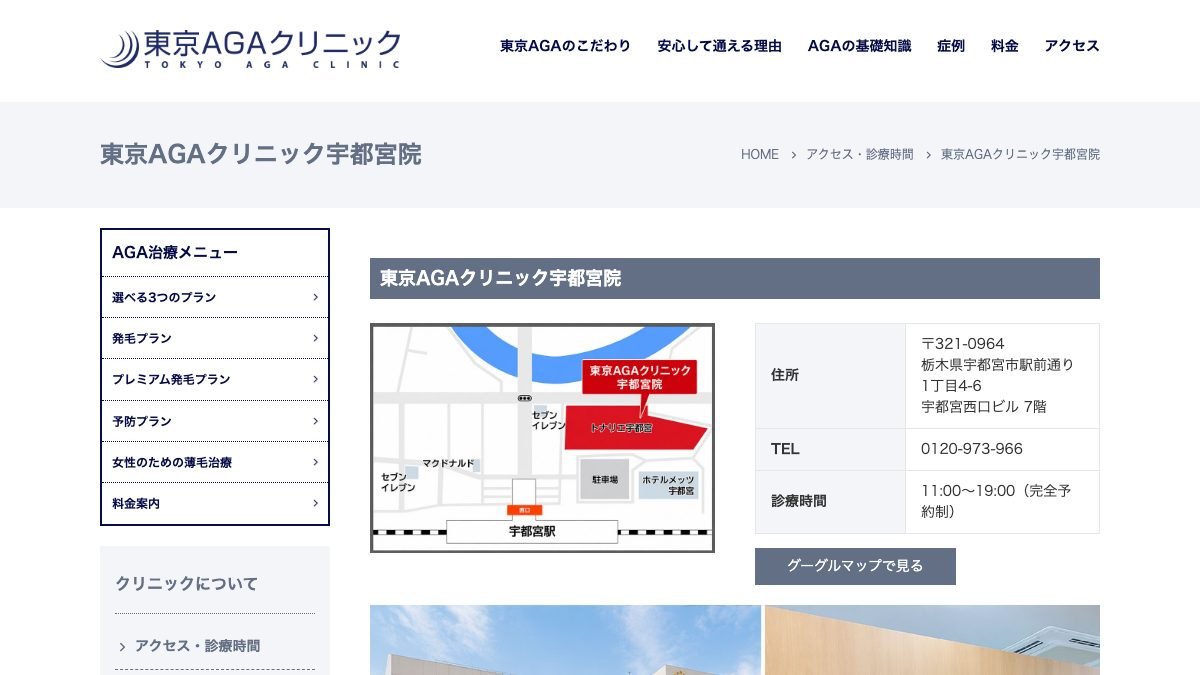Click the phone number 0120-973-966
Viewport: 1200px width, 675px height.
(972, 449)
